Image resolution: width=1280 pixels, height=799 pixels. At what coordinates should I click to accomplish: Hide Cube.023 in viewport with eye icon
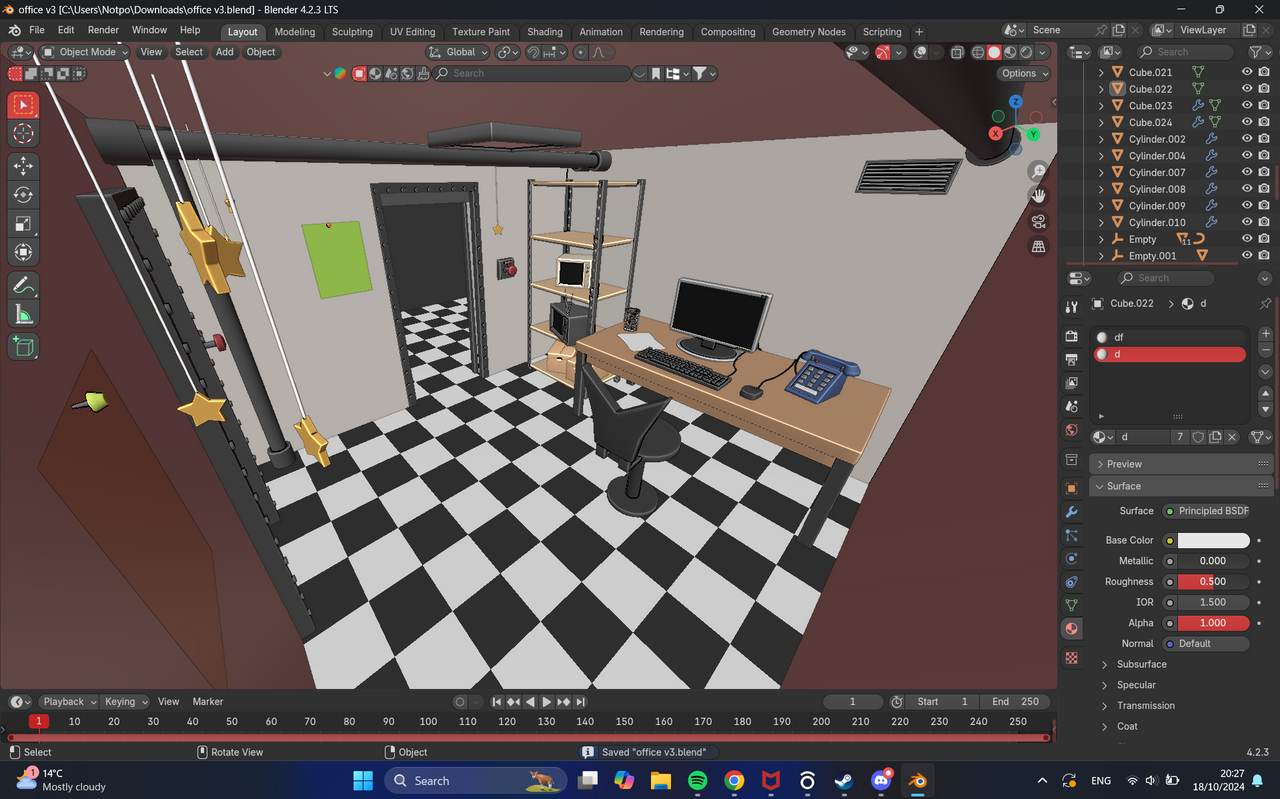pyautogui.click(x=1247, y=105)
